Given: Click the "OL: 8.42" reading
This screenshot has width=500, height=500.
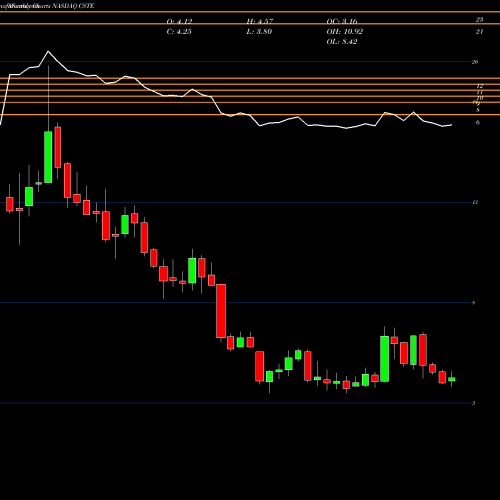Looking at the screenshot, I should [342, 42].
